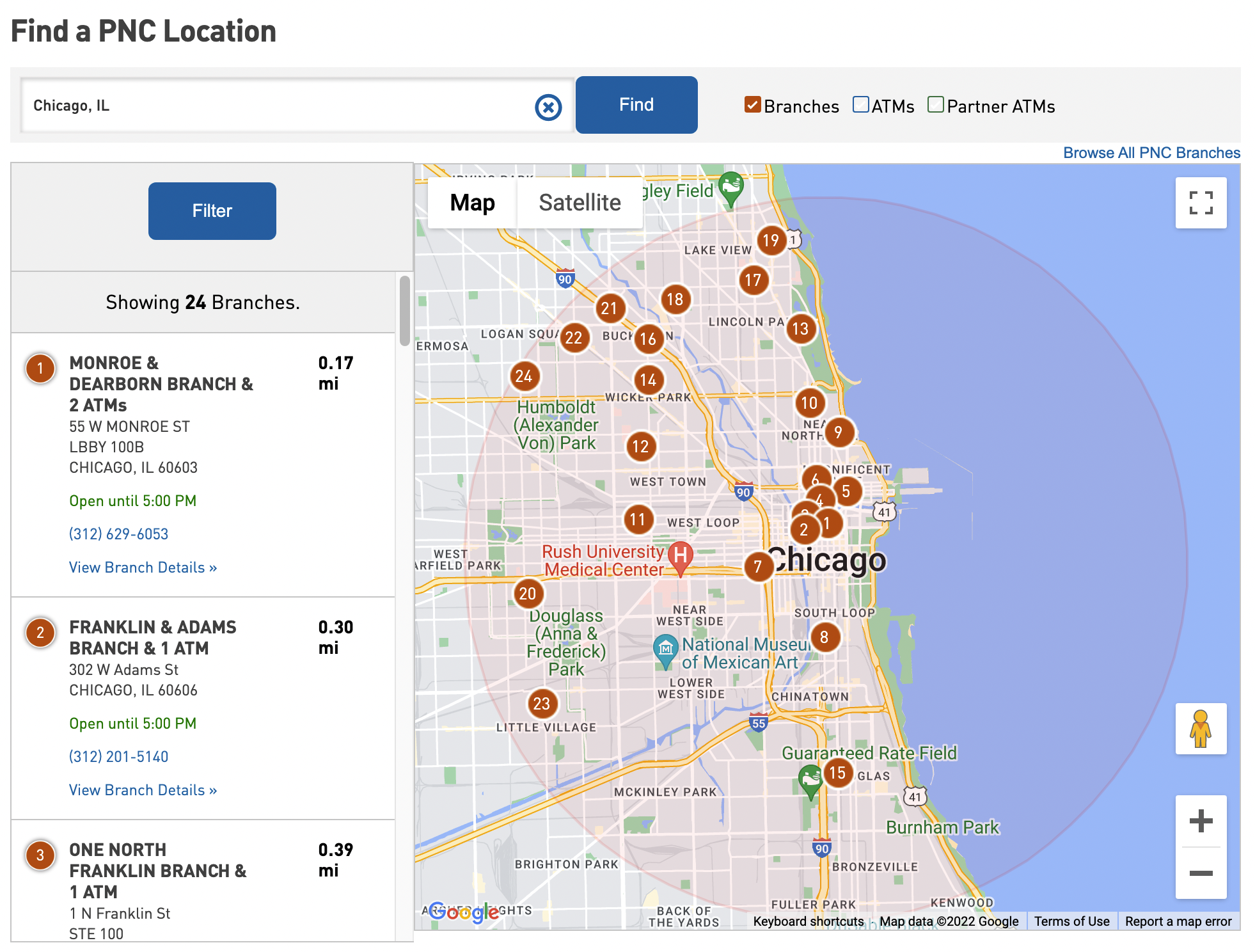The height and width of the screenshot is (952, 1255).
Task: Select branch location marker number 15
Action: tap(837, 771)
